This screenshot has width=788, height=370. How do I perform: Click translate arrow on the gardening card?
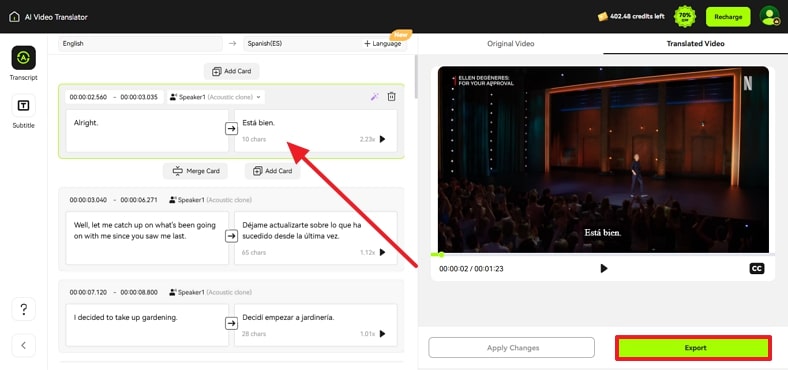tap(231, 323)
